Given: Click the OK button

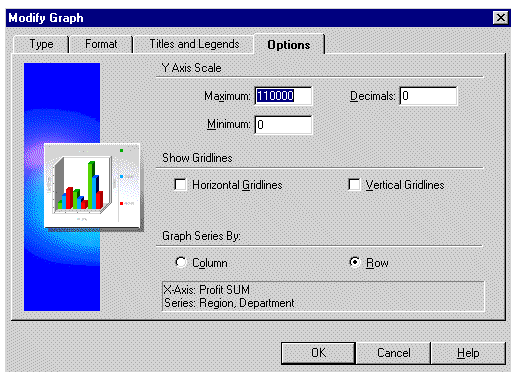Looking at the screenshot, I should pyautogui.click(x=318, y=353).
